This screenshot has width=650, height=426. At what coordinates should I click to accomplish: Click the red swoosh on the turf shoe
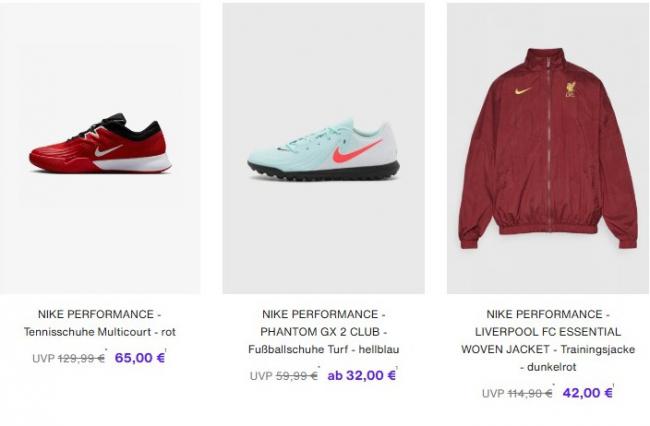click(x=357, y=152)
